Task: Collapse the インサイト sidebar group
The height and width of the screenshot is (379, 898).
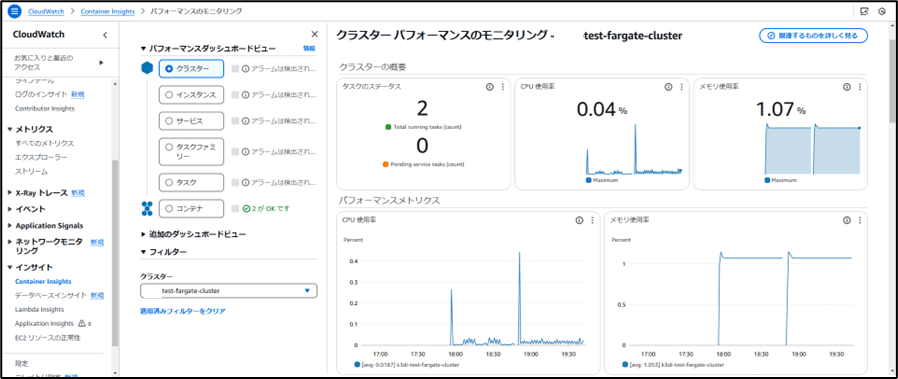Action: (10, 267)
